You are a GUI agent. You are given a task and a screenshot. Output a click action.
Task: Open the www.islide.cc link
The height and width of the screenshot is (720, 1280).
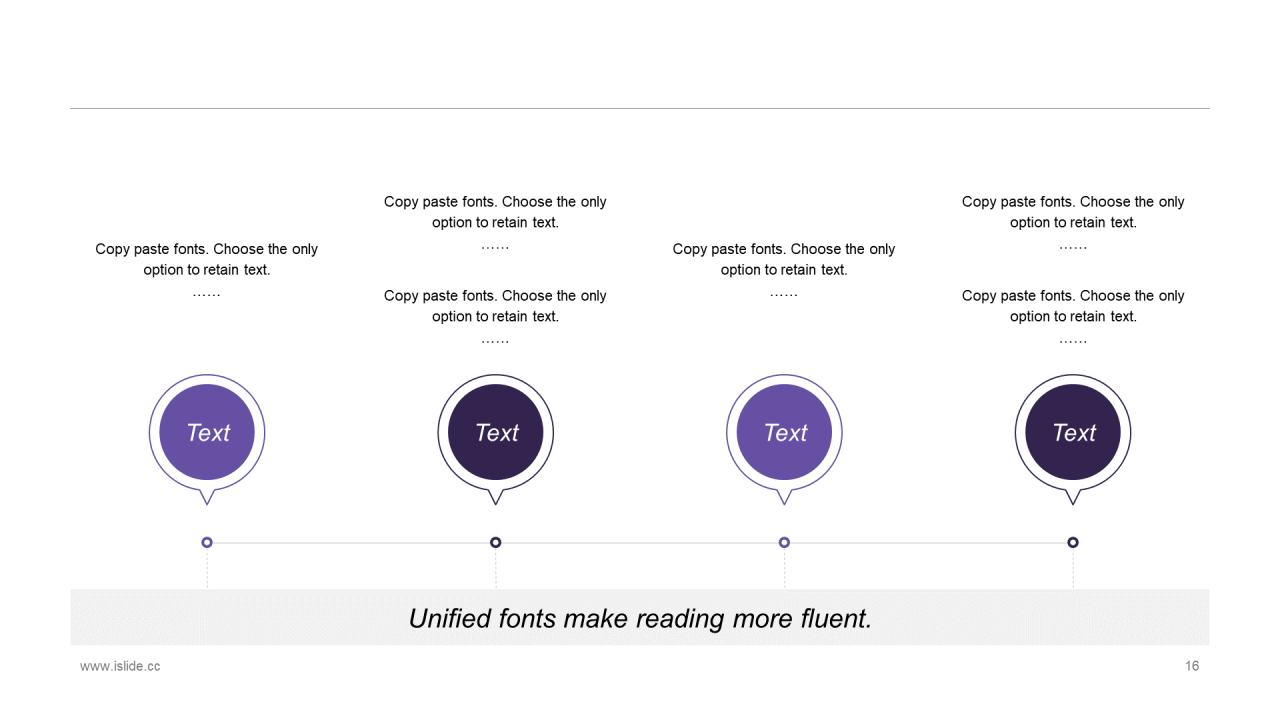(x=120, y=666)
